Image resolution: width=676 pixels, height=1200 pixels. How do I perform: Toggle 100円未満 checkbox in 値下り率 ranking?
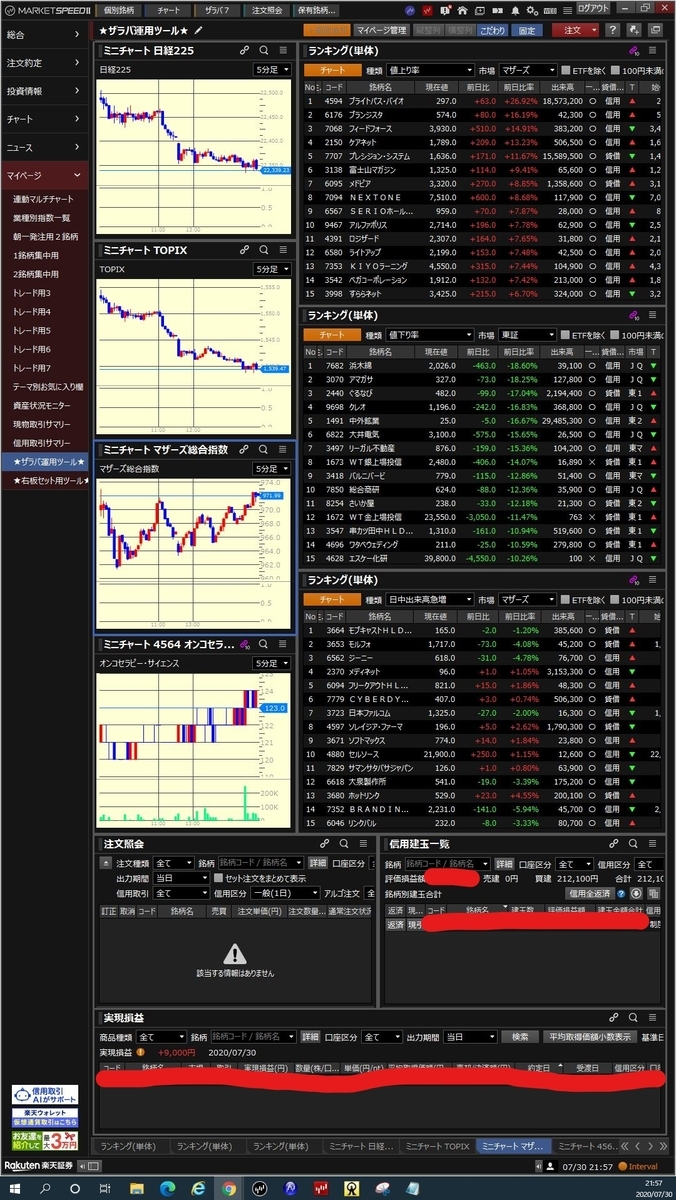[x=616, y=335]
